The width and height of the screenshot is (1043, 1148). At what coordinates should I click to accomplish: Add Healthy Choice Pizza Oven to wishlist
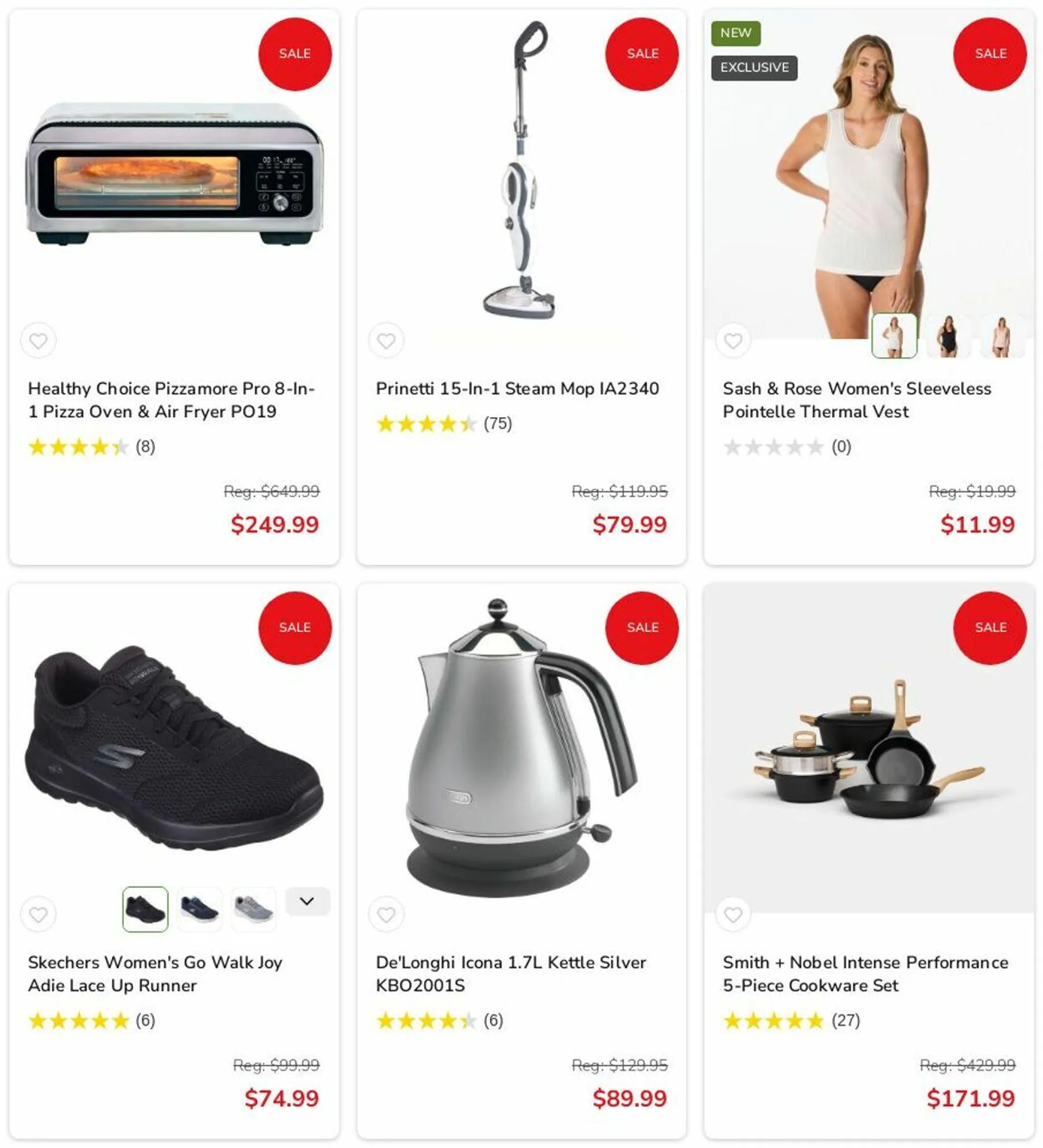coord(38,340)
